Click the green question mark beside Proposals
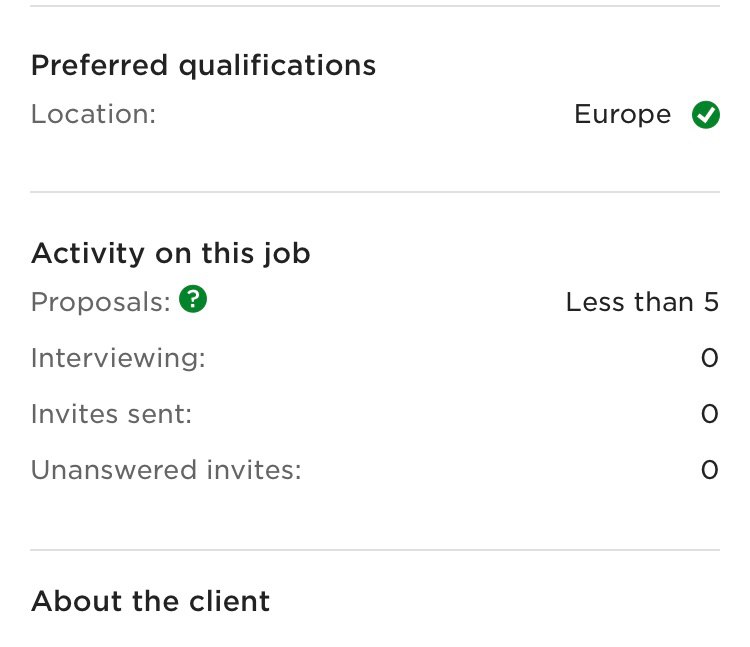The height and width of the screenshot is (647, 750). [x=193, y=299]
